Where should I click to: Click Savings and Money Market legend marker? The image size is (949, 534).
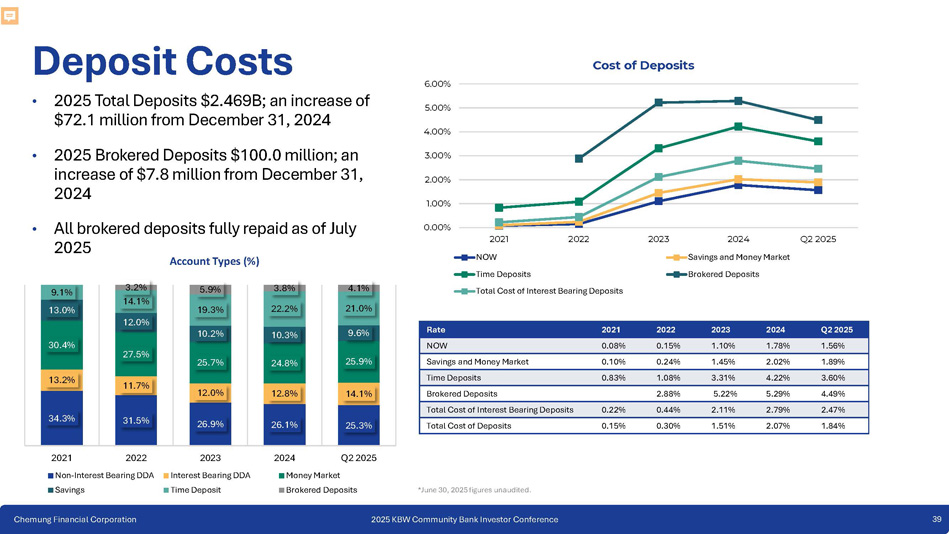tap(673, 258)
